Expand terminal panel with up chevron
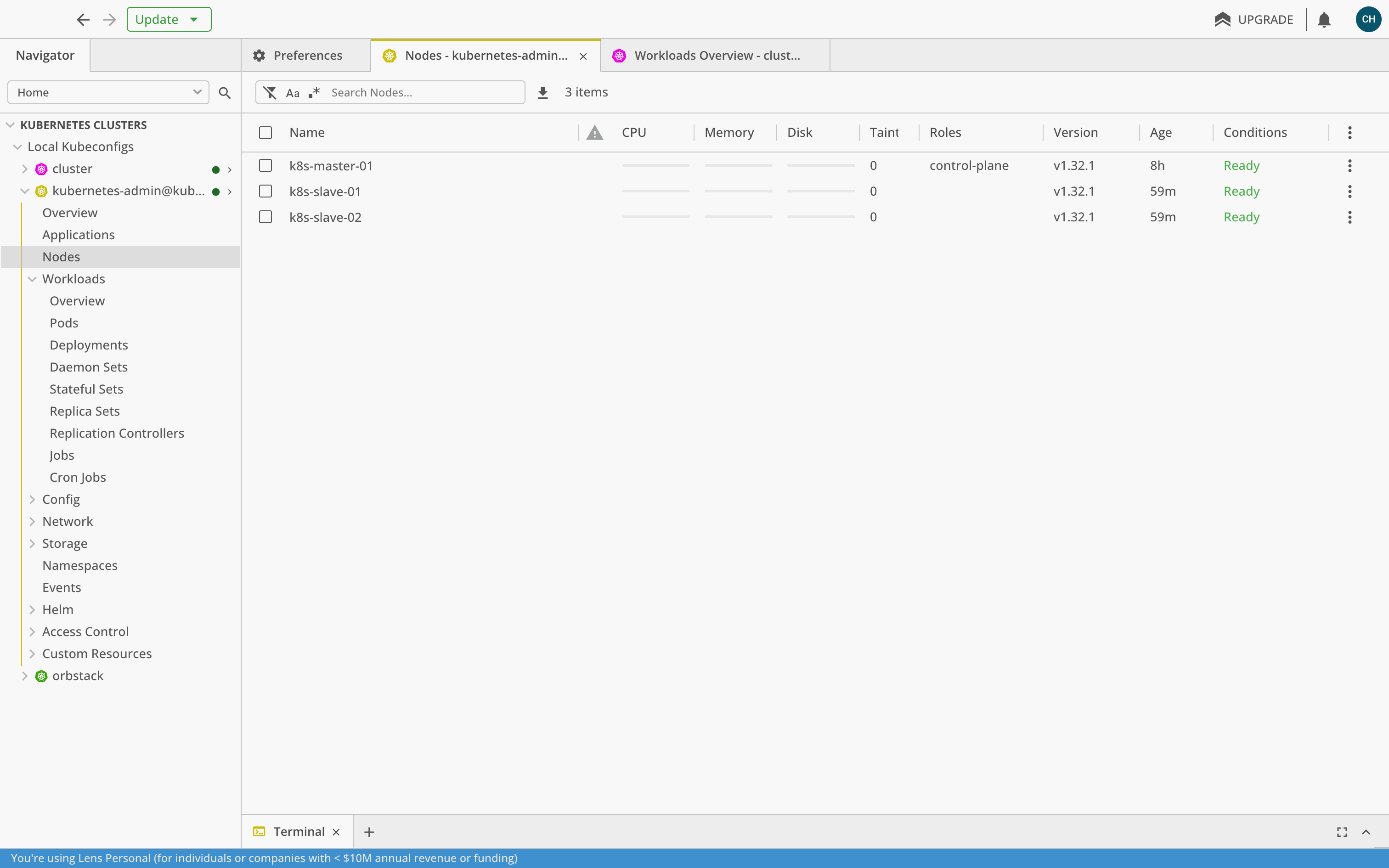The width and height of the screenshot is (1389, 868). pos(1366,832)
